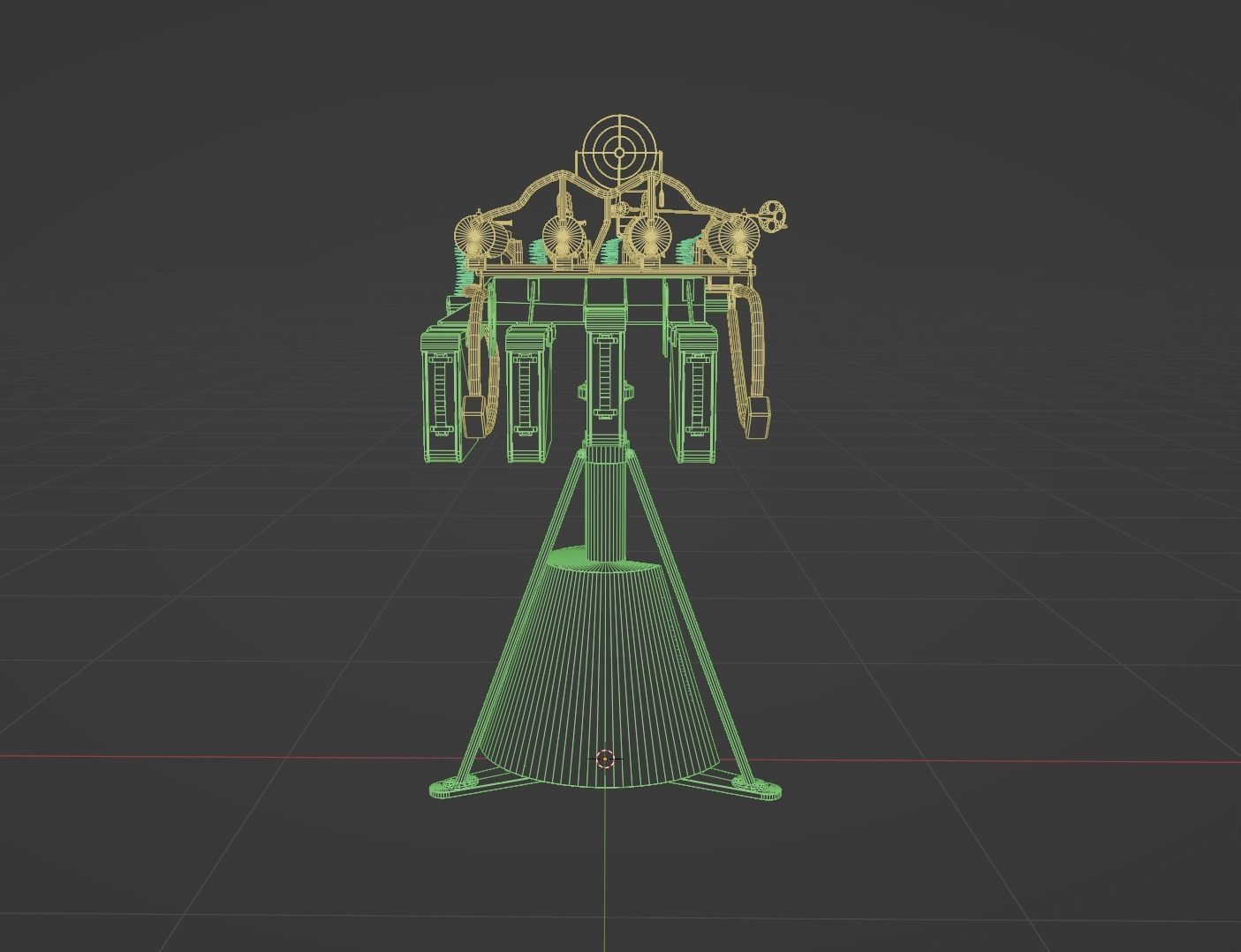
Task: Click the 3D cursor at the origin
Action: [605, 759]
